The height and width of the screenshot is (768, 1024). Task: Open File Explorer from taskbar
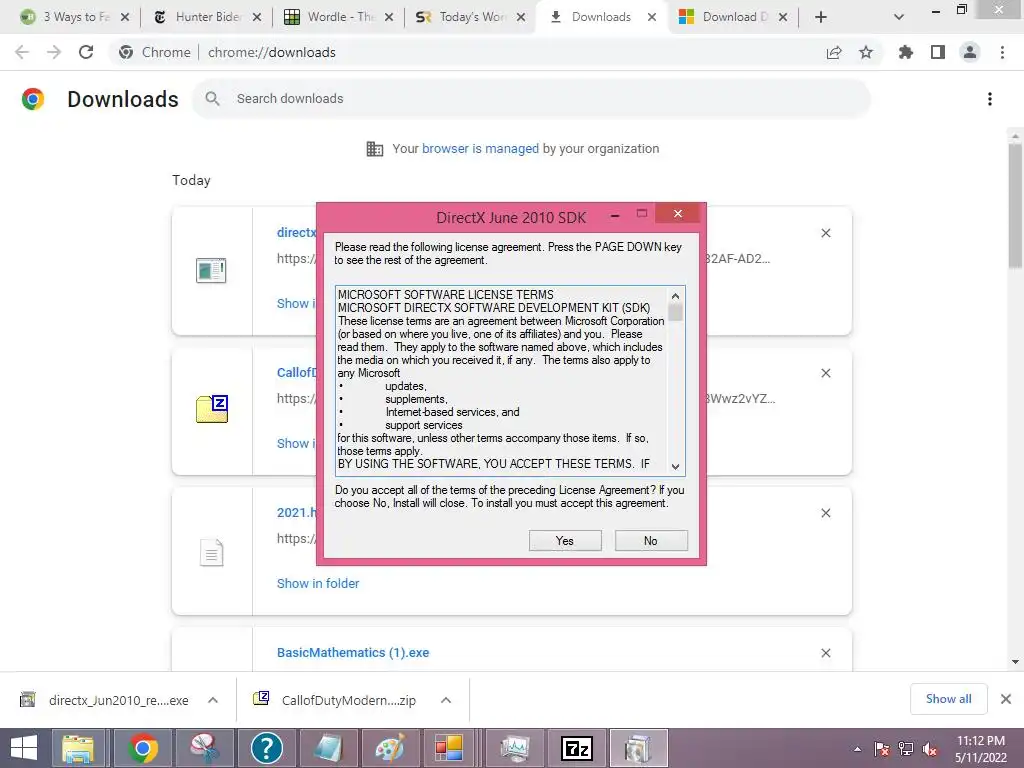78,748
